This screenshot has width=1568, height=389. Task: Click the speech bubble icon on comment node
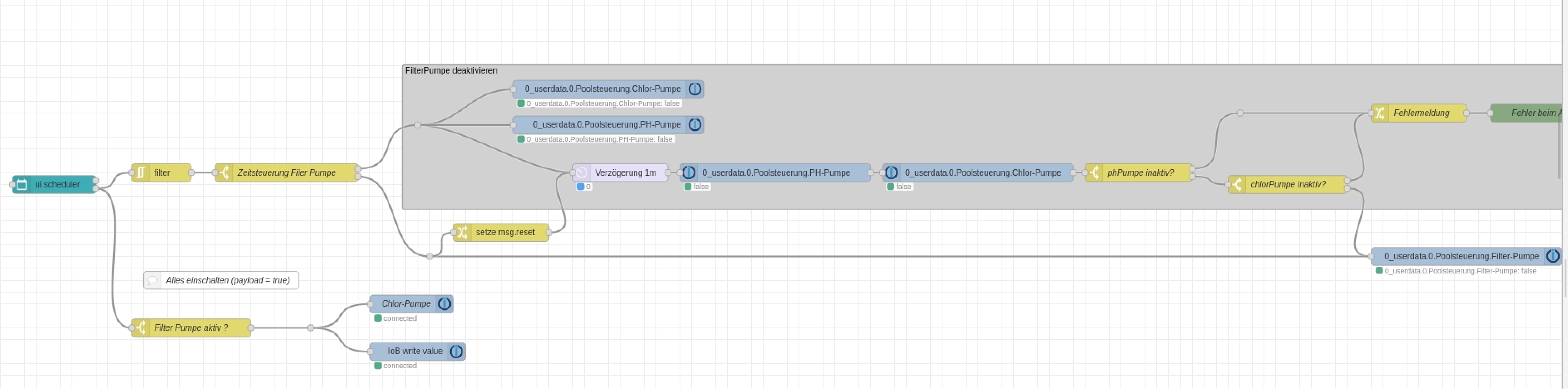pyautogui.click(x=152, y=280)
